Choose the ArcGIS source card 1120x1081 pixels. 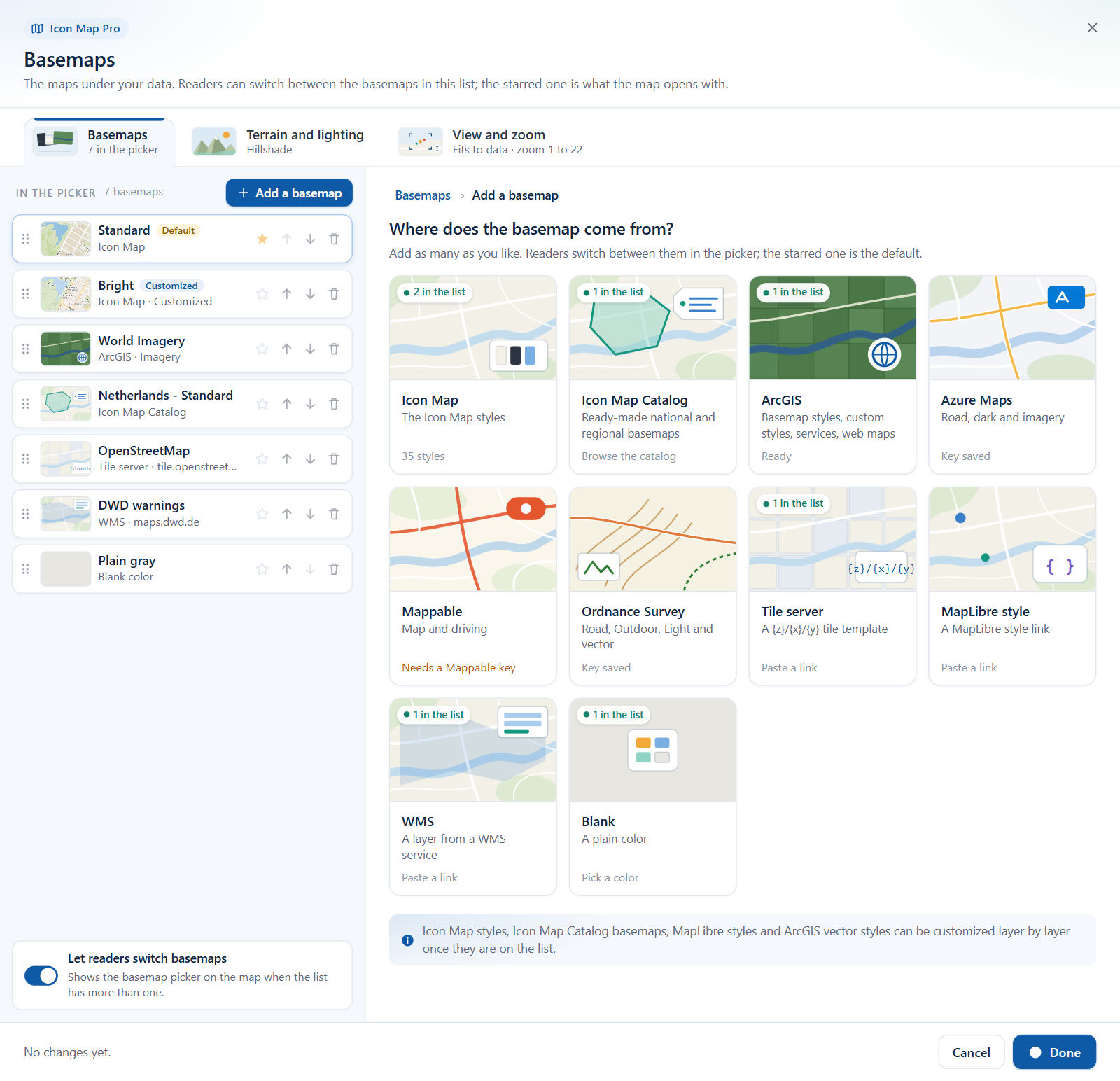pyautogui.click(x=832, y=375)
